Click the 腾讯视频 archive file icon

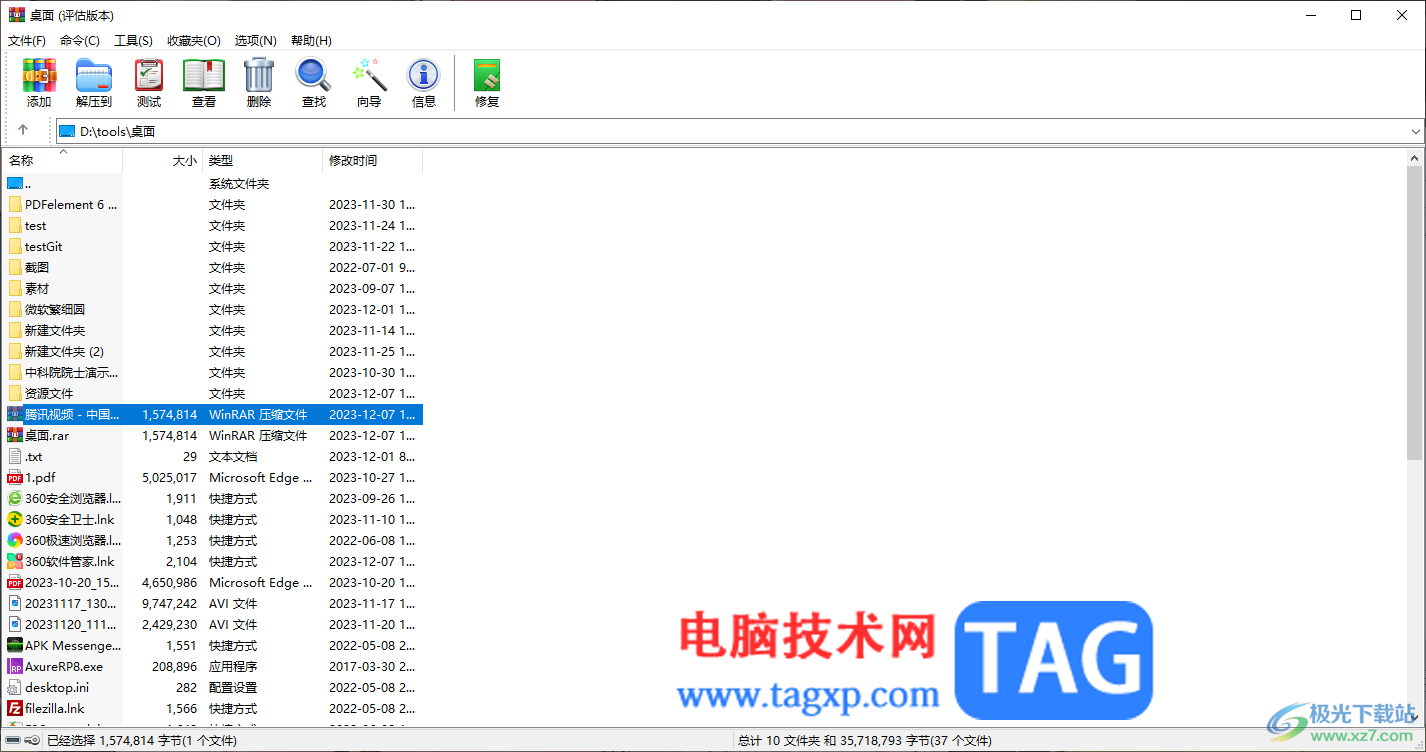click(15, 414)
